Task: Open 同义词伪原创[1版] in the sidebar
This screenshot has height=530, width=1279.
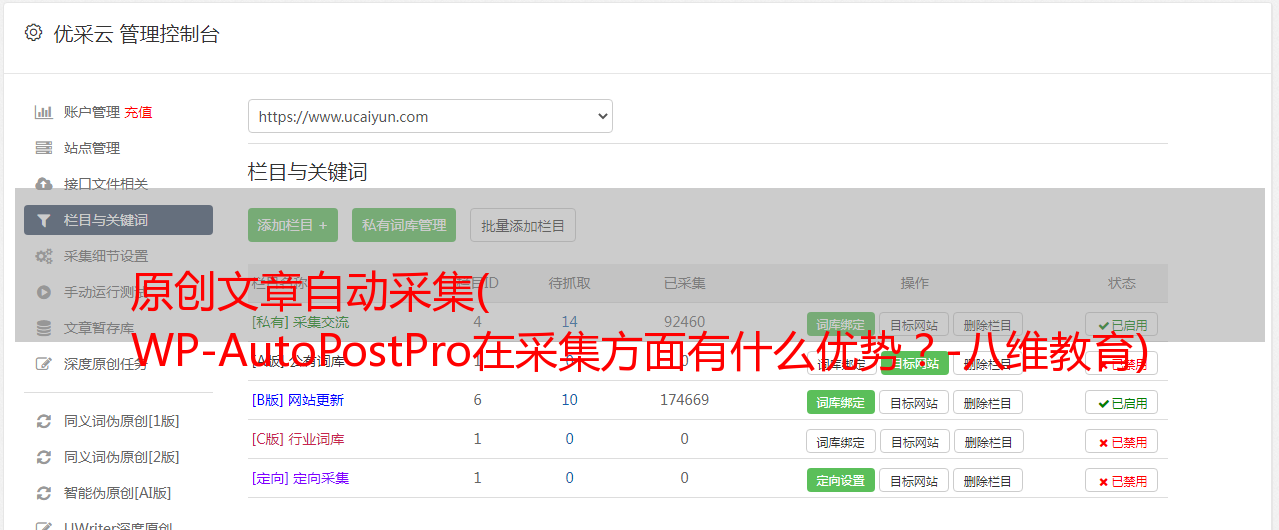Action: pos(122,421)
